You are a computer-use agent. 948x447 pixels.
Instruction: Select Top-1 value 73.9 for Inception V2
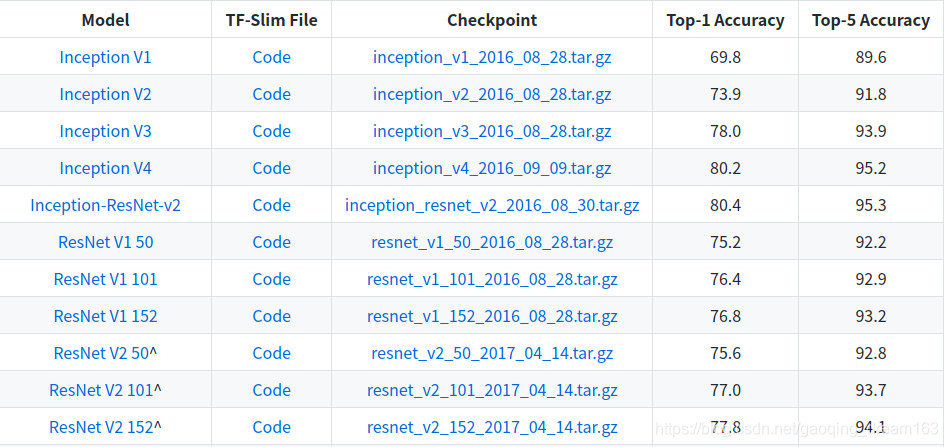[726, 94]
